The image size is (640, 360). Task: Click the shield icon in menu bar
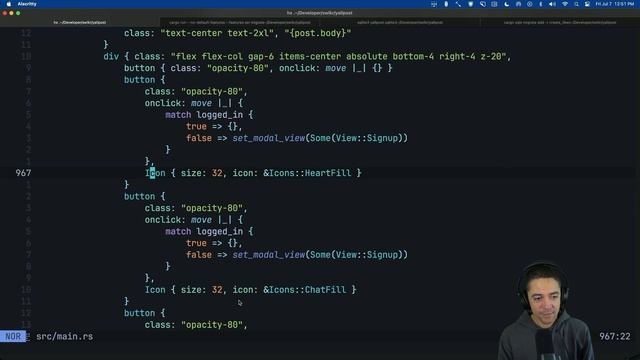[471, 4]
